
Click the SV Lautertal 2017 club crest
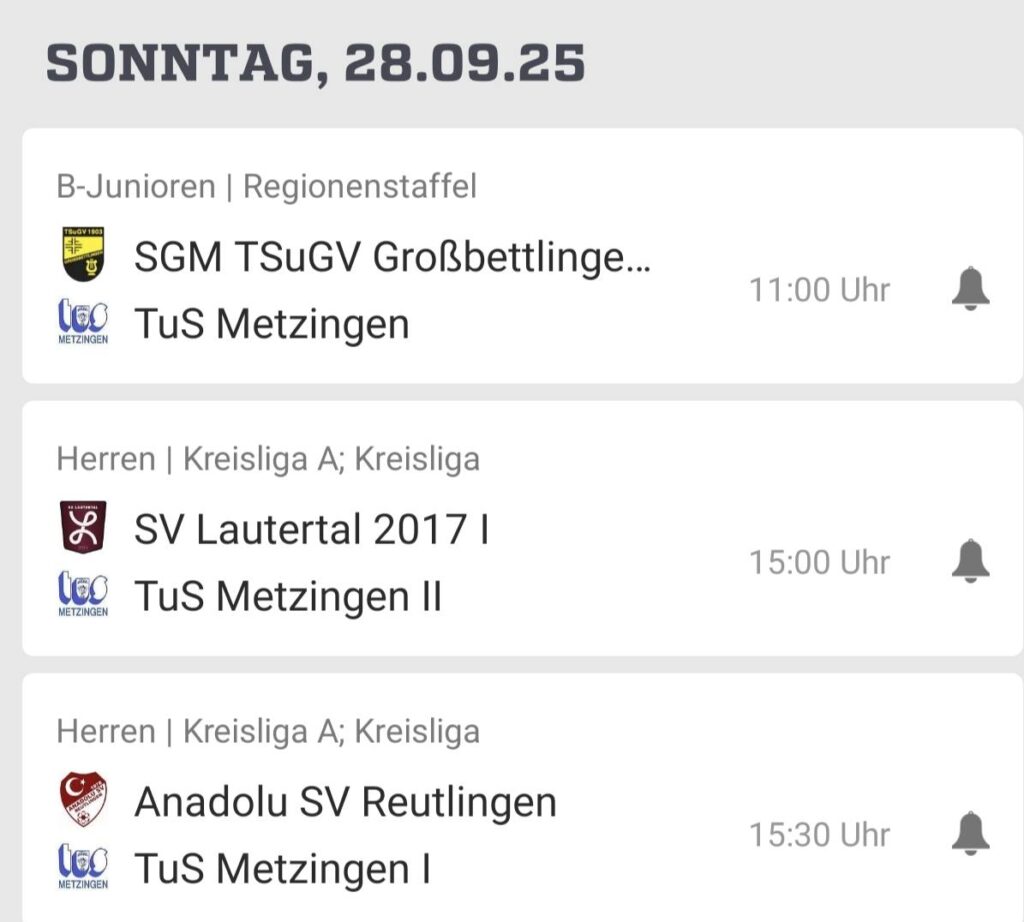pyautogui.click(x=83, y=527)
